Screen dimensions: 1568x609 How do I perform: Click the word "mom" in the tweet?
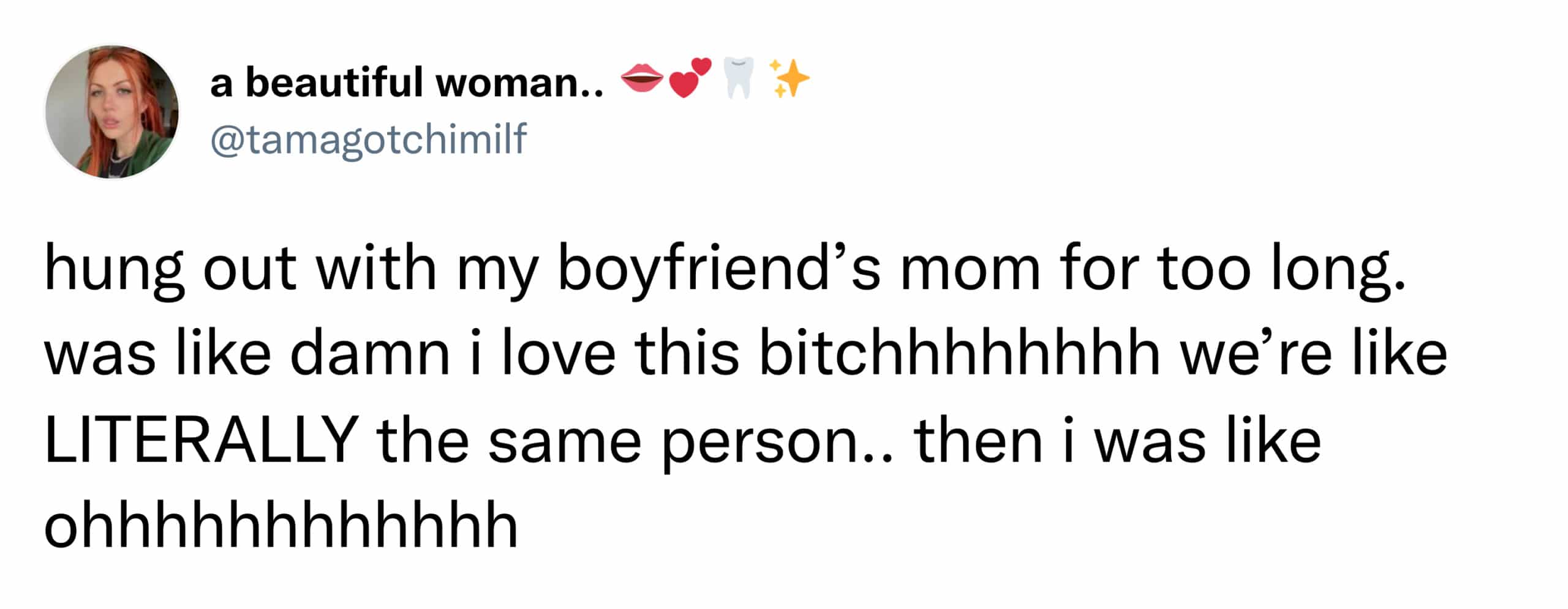970,270
